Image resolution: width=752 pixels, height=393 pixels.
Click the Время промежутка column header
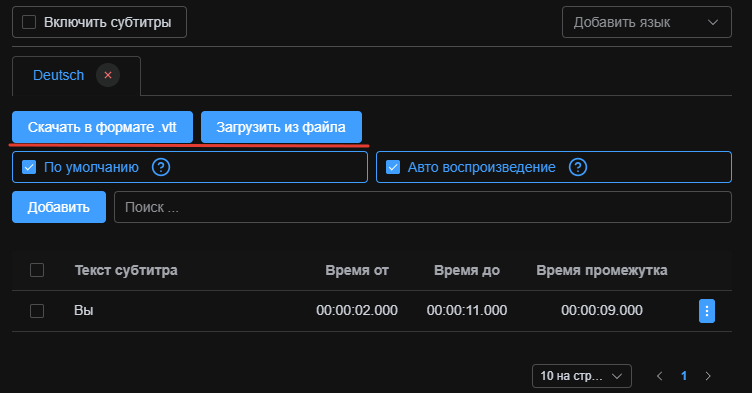[x=602, y=270]
